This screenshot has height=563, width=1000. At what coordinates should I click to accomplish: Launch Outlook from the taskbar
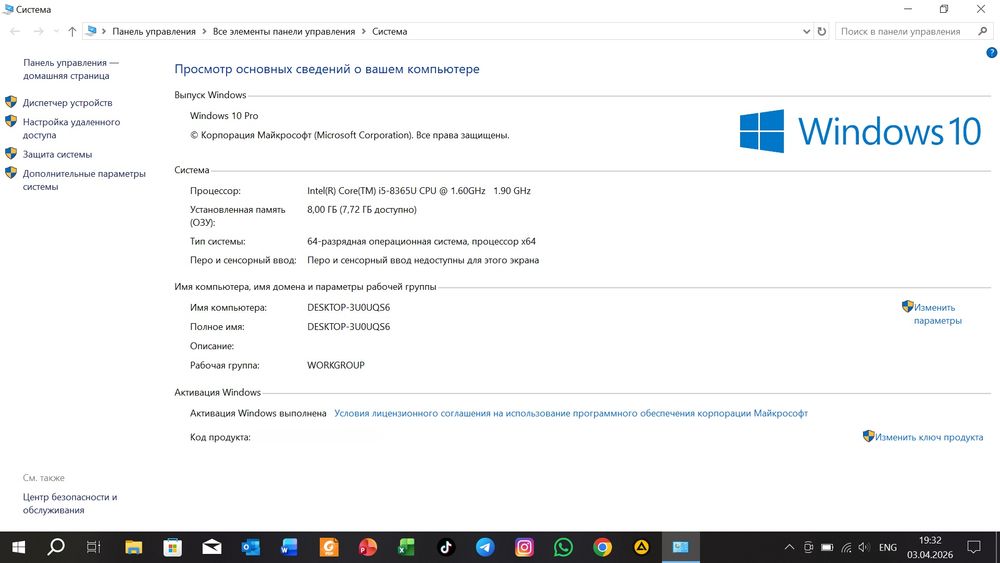[251, 547]
